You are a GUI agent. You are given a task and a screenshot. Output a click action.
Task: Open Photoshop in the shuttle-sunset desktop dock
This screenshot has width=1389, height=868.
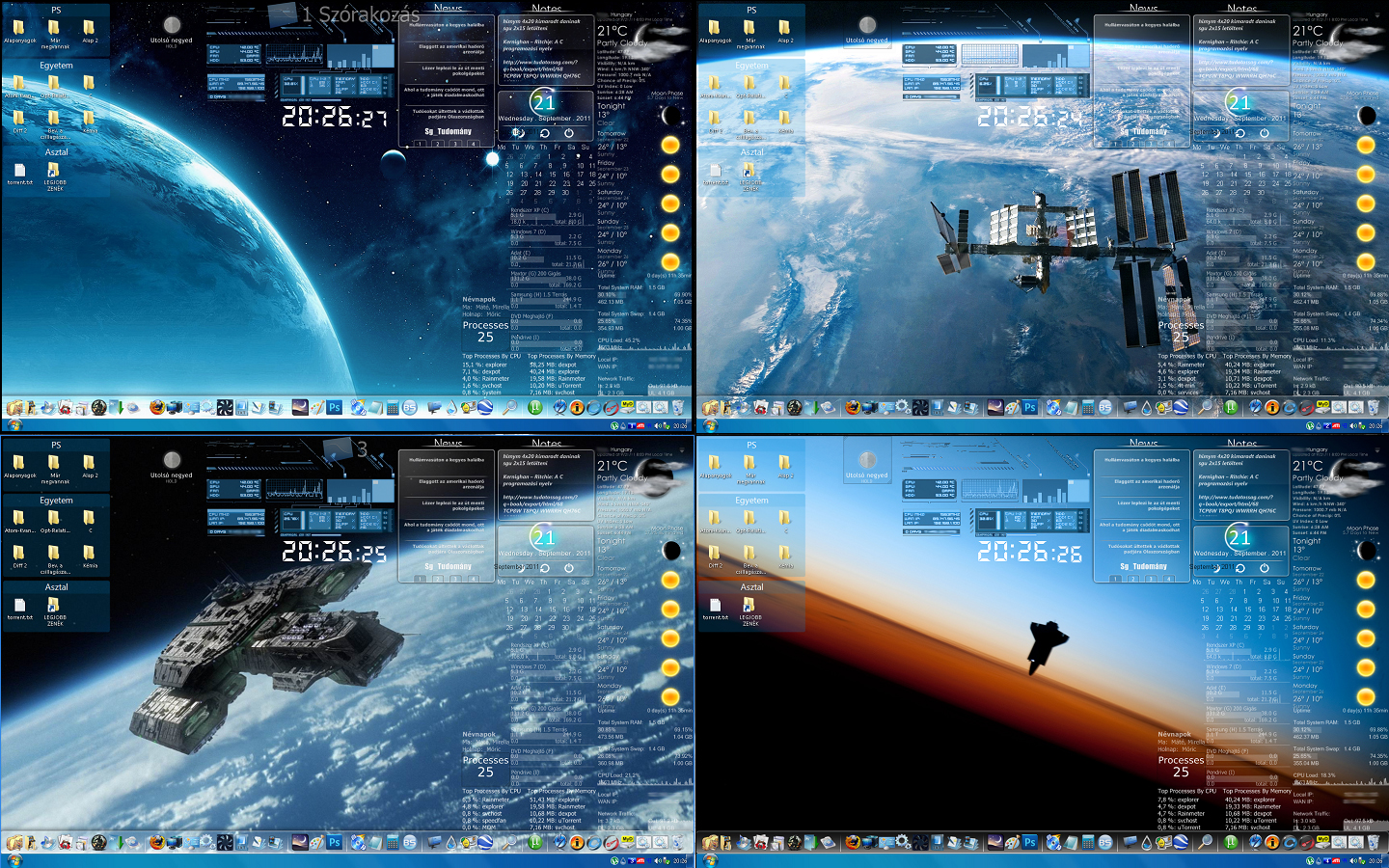coord(1029,842)
